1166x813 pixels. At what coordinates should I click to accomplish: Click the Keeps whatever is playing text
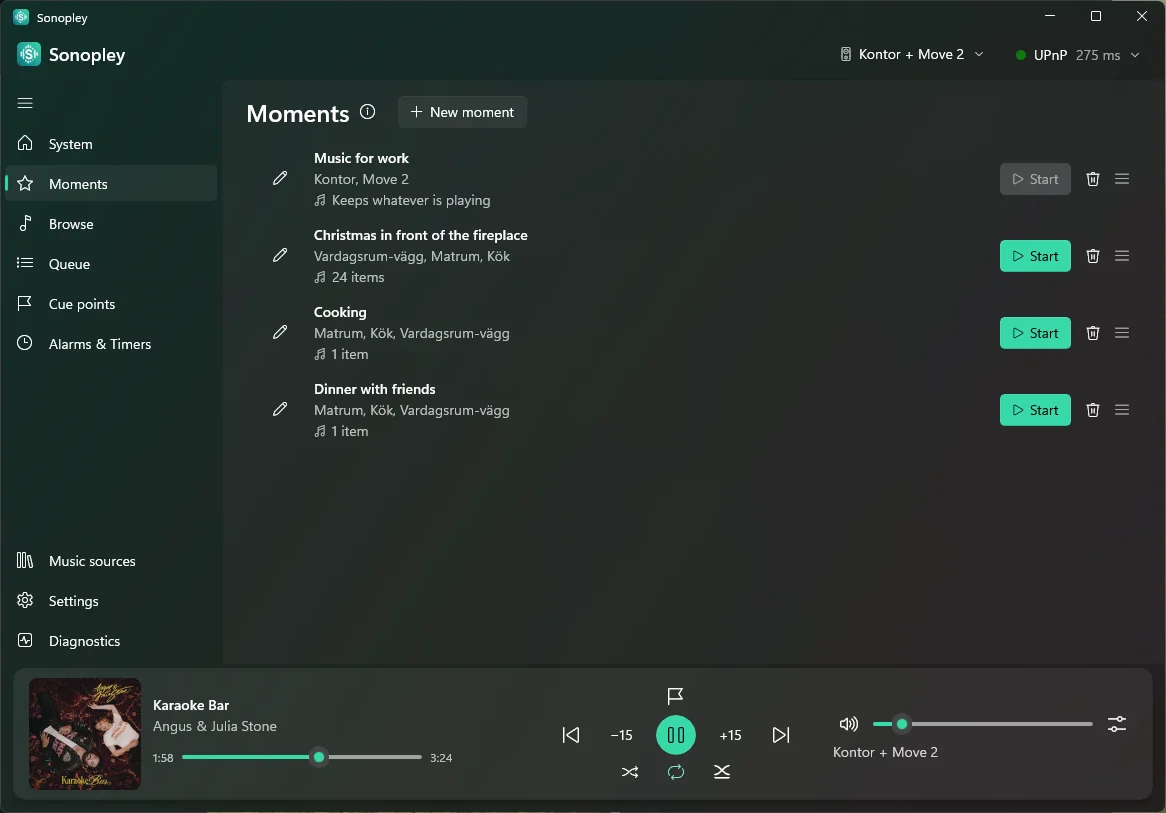(x=411, y=200)
